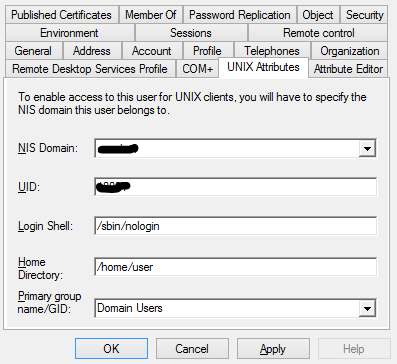Viewport: 397px width, 364px height.
Task: Open the Telephones tab
Action: click(x=272, y=51)
